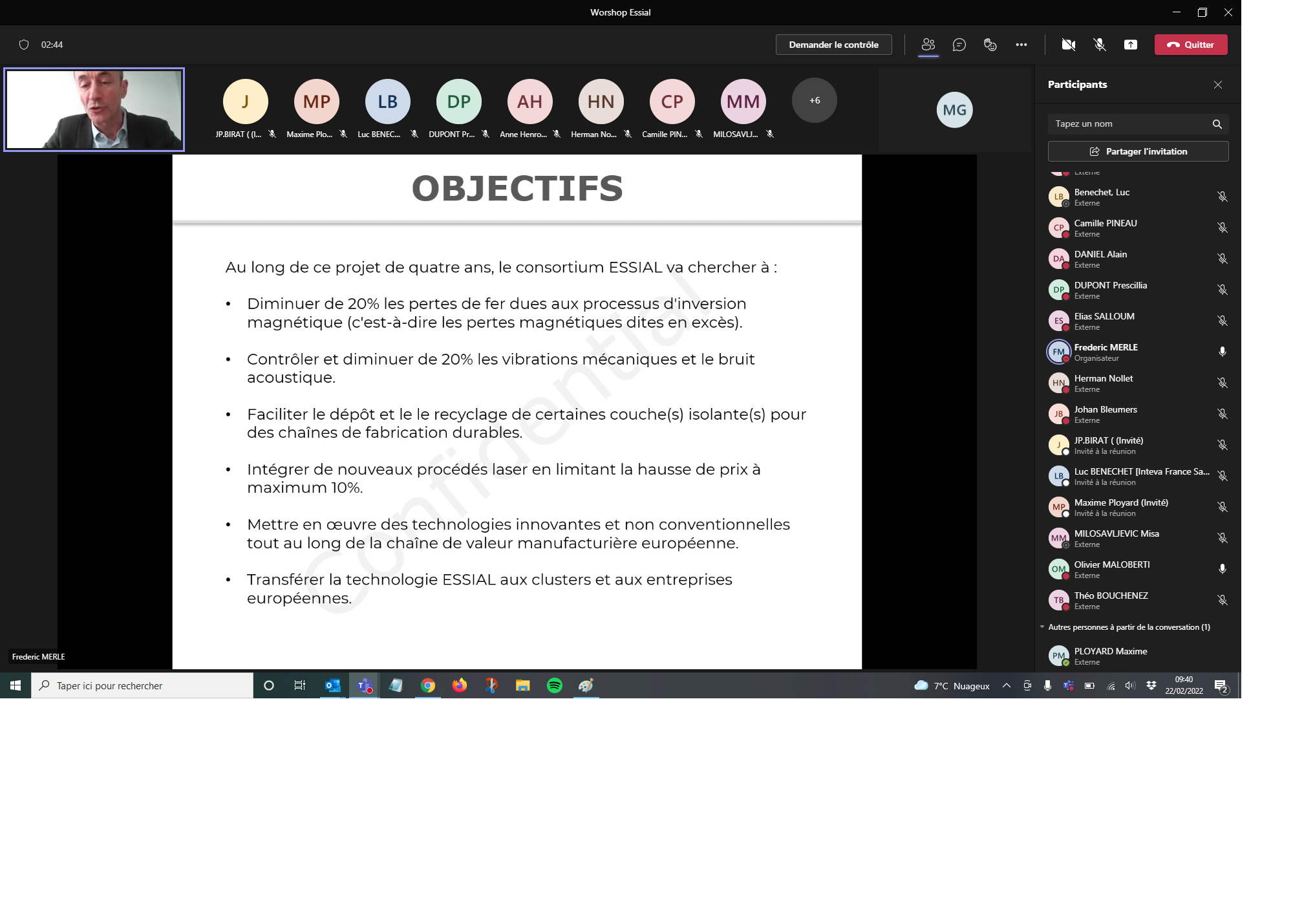Click Partager l'invitation button
Viewport: 1293px width, 924px height.
coord(1138,151)
